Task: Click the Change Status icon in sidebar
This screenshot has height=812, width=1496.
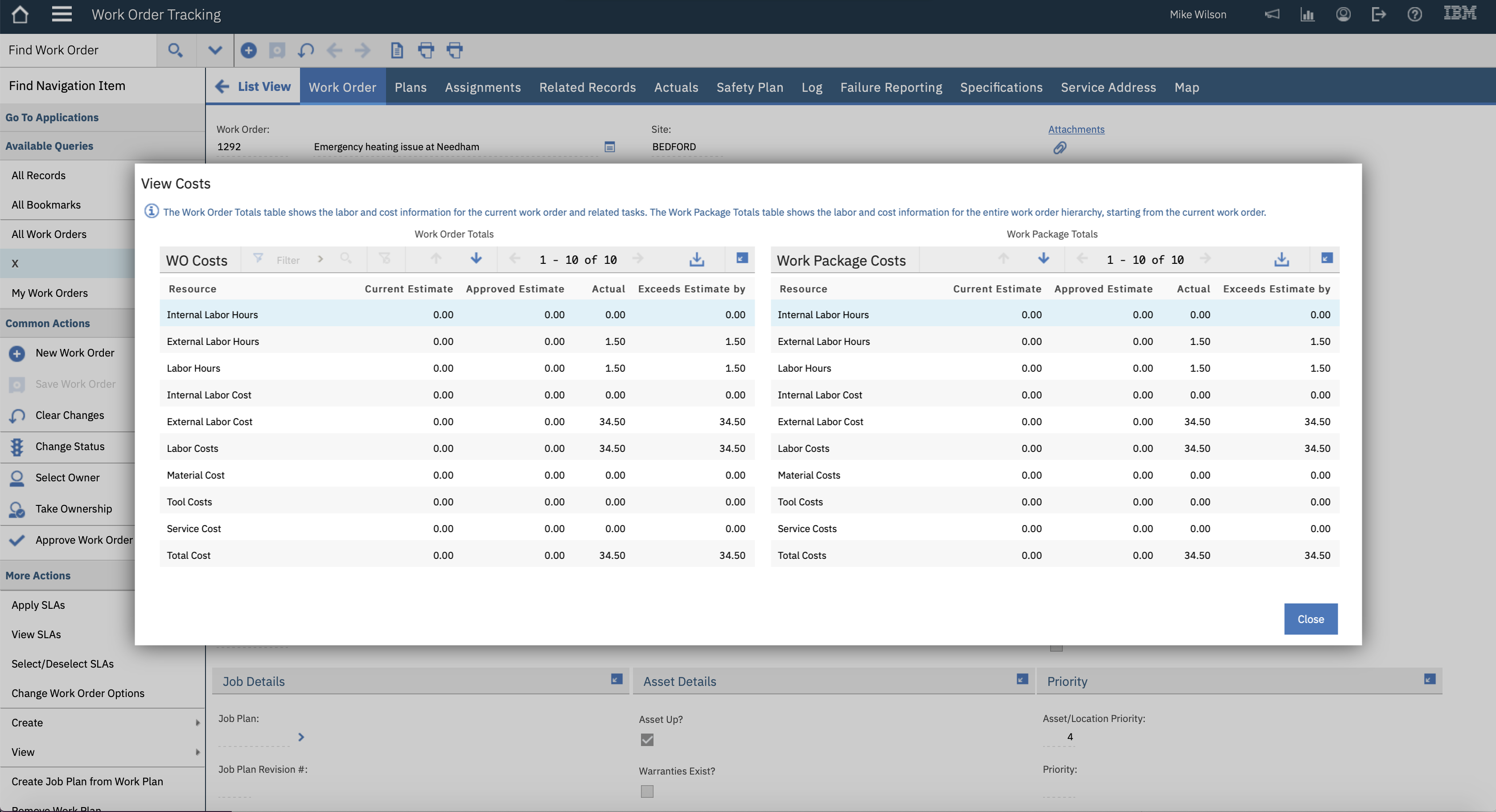Action: click(16, 447)
